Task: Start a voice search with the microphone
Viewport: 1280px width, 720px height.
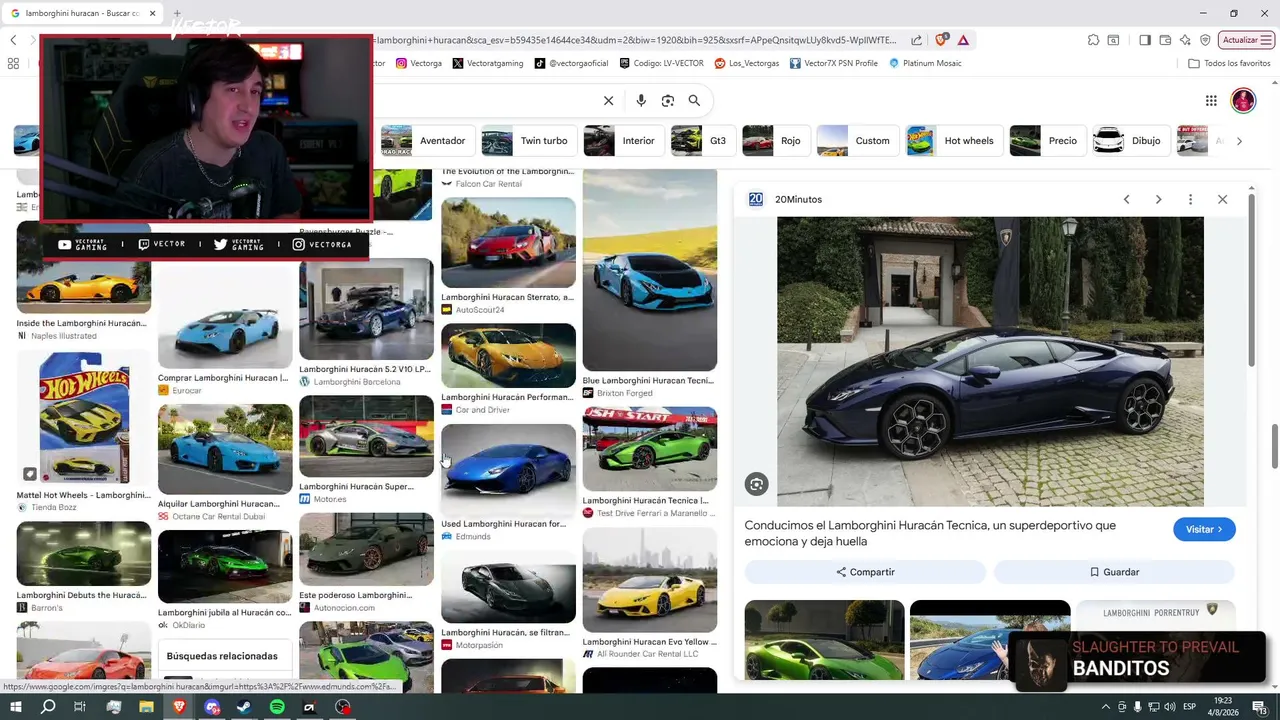Action: point(641,100)
